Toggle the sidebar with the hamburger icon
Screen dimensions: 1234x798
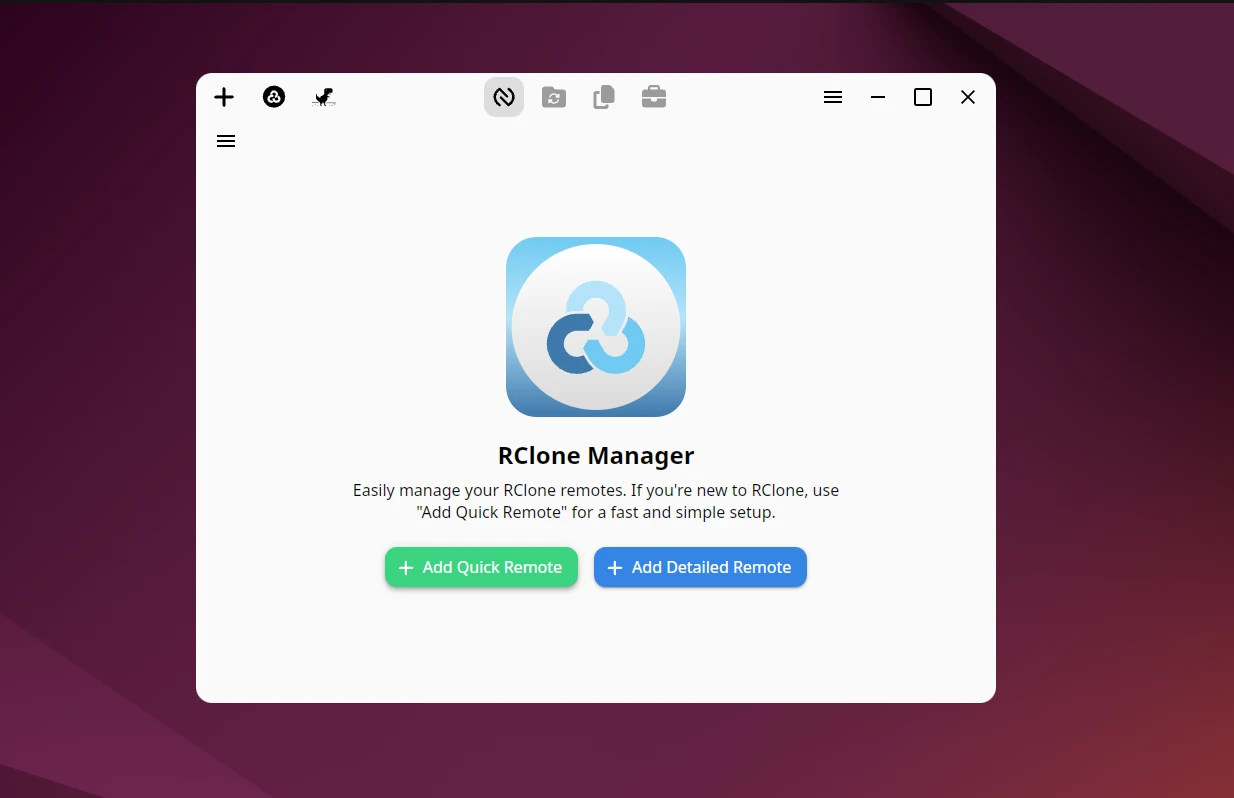(x=226, y=141)
